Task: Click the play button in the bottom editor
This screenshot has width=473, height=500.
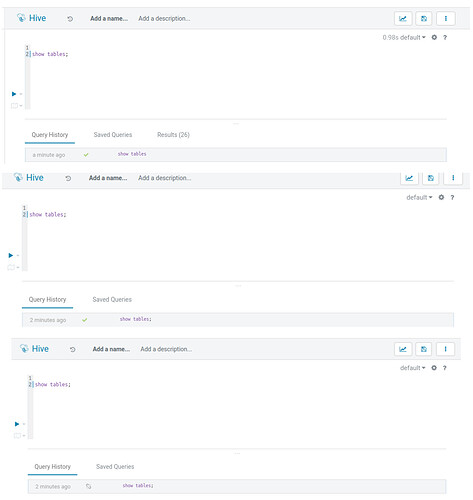Action: coord(17,424)
